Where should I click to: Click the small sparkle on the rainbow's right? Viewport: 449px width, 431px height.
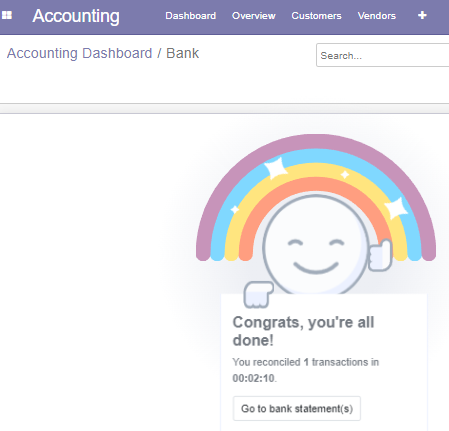(x=345, y=174)
